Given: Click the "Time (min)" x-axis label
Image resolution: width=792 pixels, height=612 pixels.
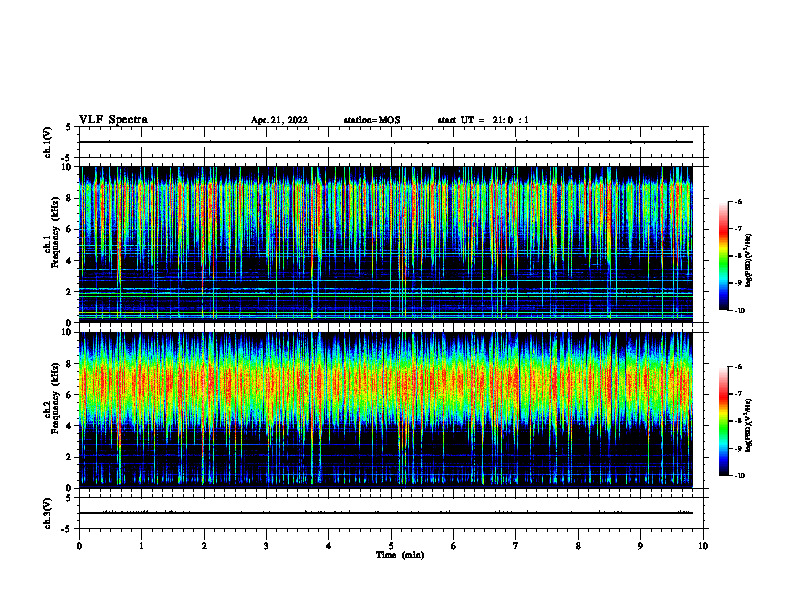Looking at the screenshot, I should (400, 555).
